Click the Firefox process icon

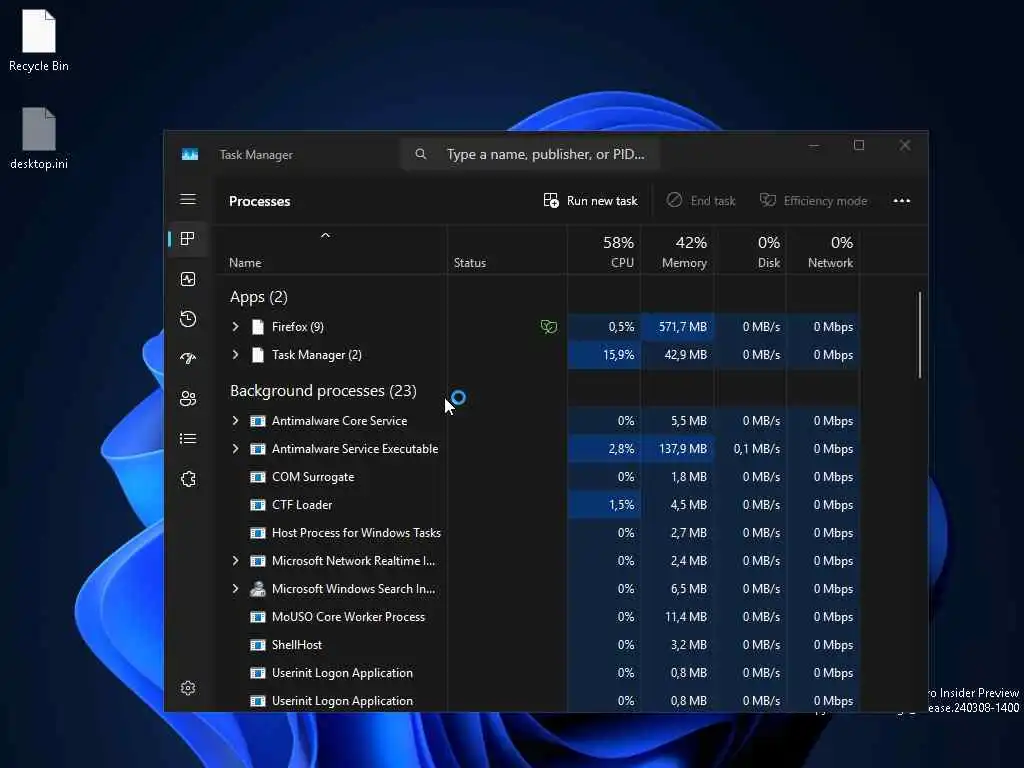[258, 327]
